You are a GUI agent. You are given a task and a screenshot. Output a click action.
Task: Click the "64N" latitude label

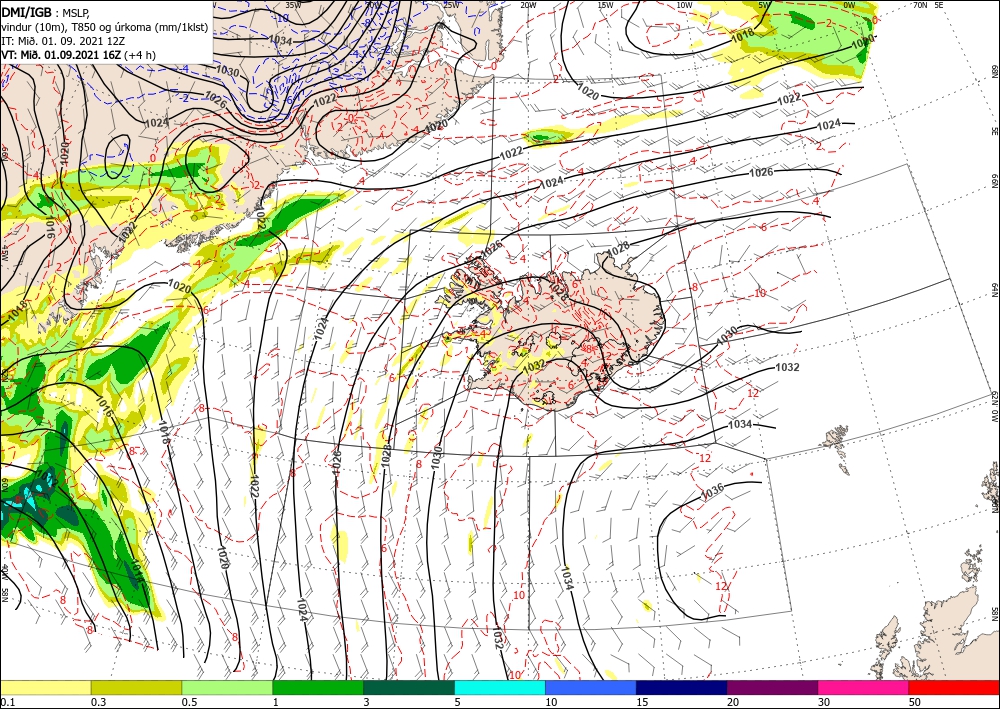[994, 290]
